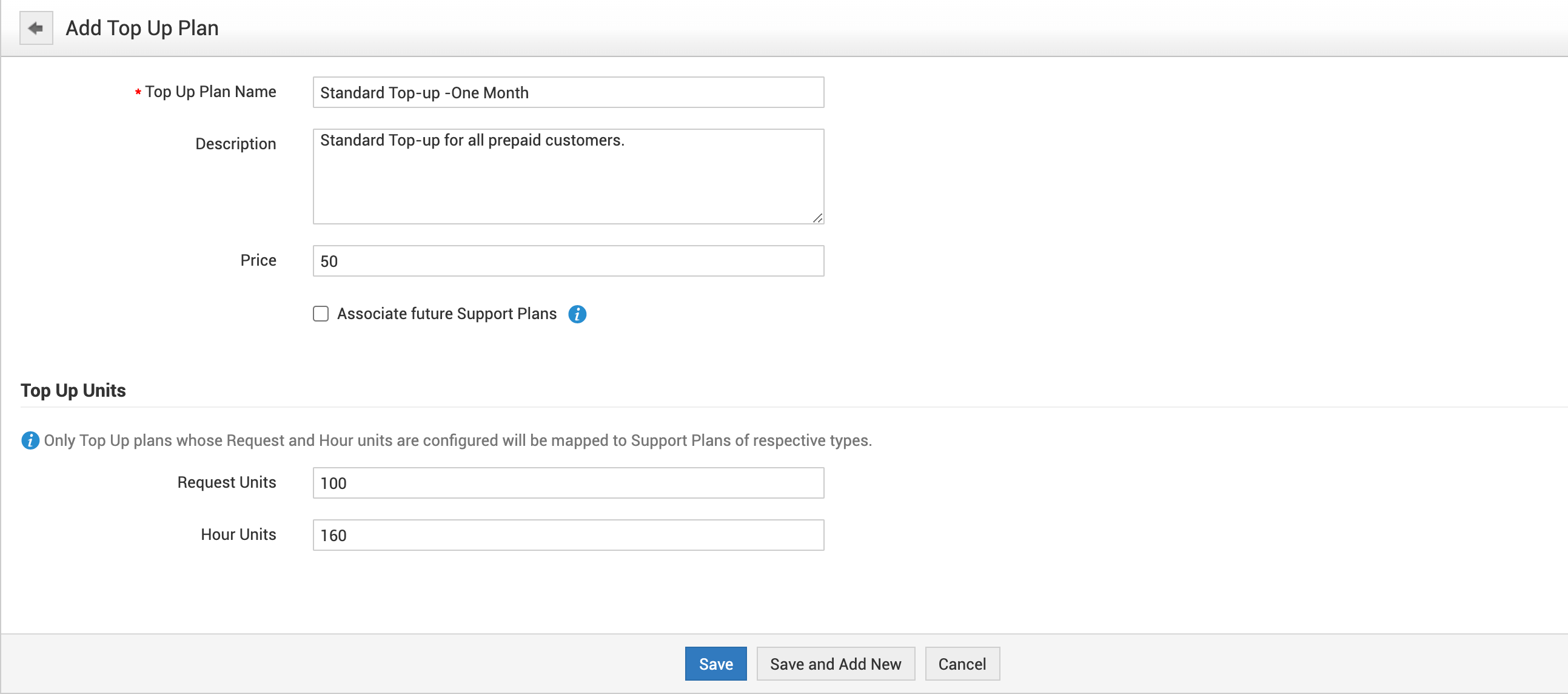Click the Save button
The width and height of the screenshot is (1568, 694).
(715, 664)
